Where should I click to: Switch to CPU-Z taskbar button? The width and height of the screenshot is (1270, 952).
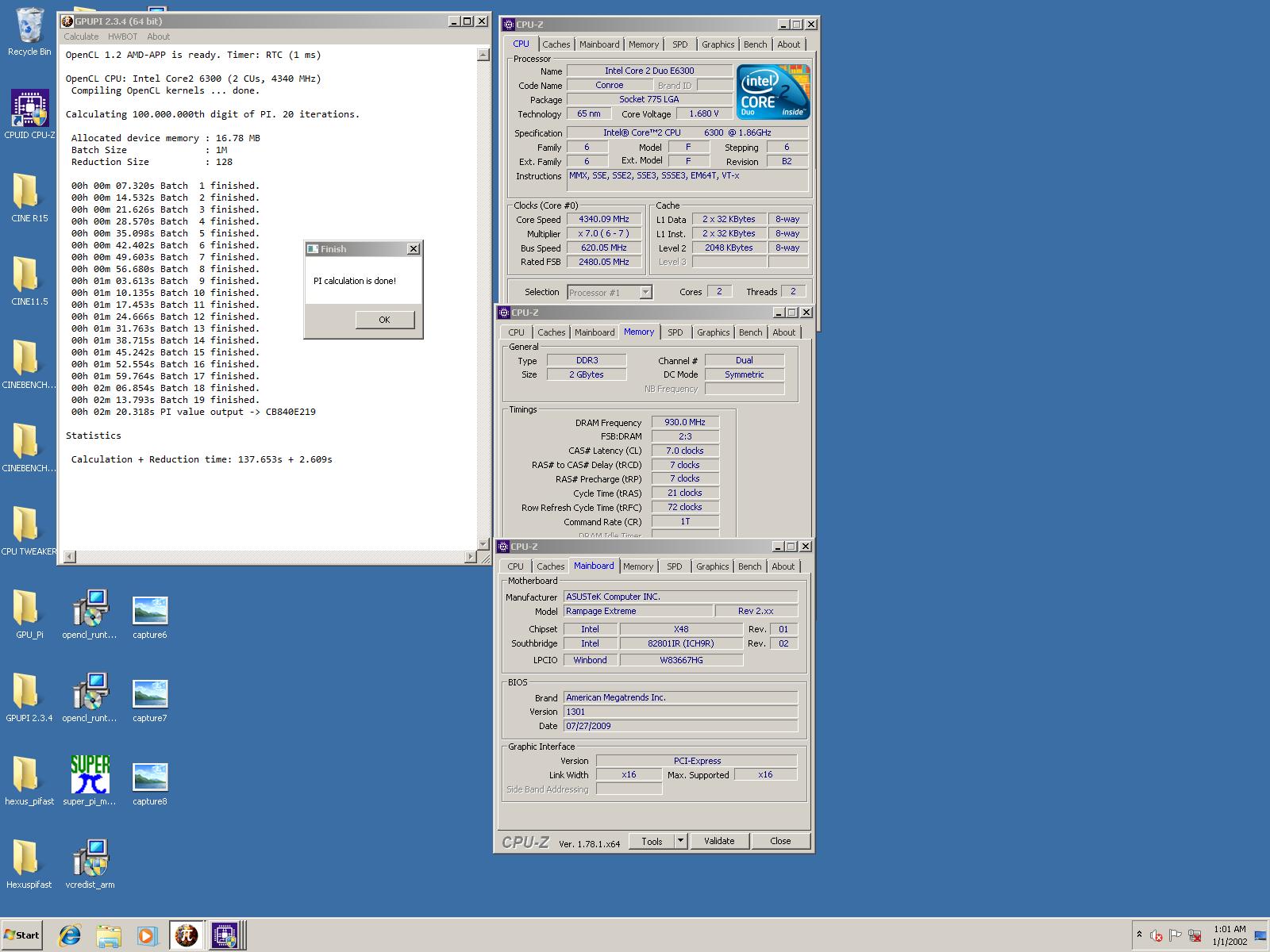pyautogui.click(x=225, y=935)
